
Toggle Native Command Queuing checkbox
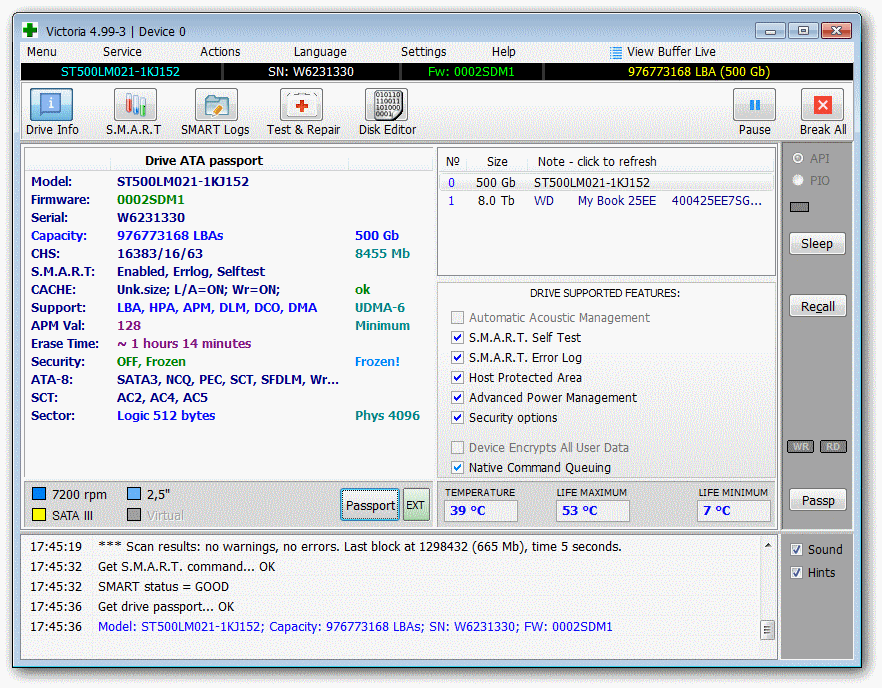tap(457, 467)
